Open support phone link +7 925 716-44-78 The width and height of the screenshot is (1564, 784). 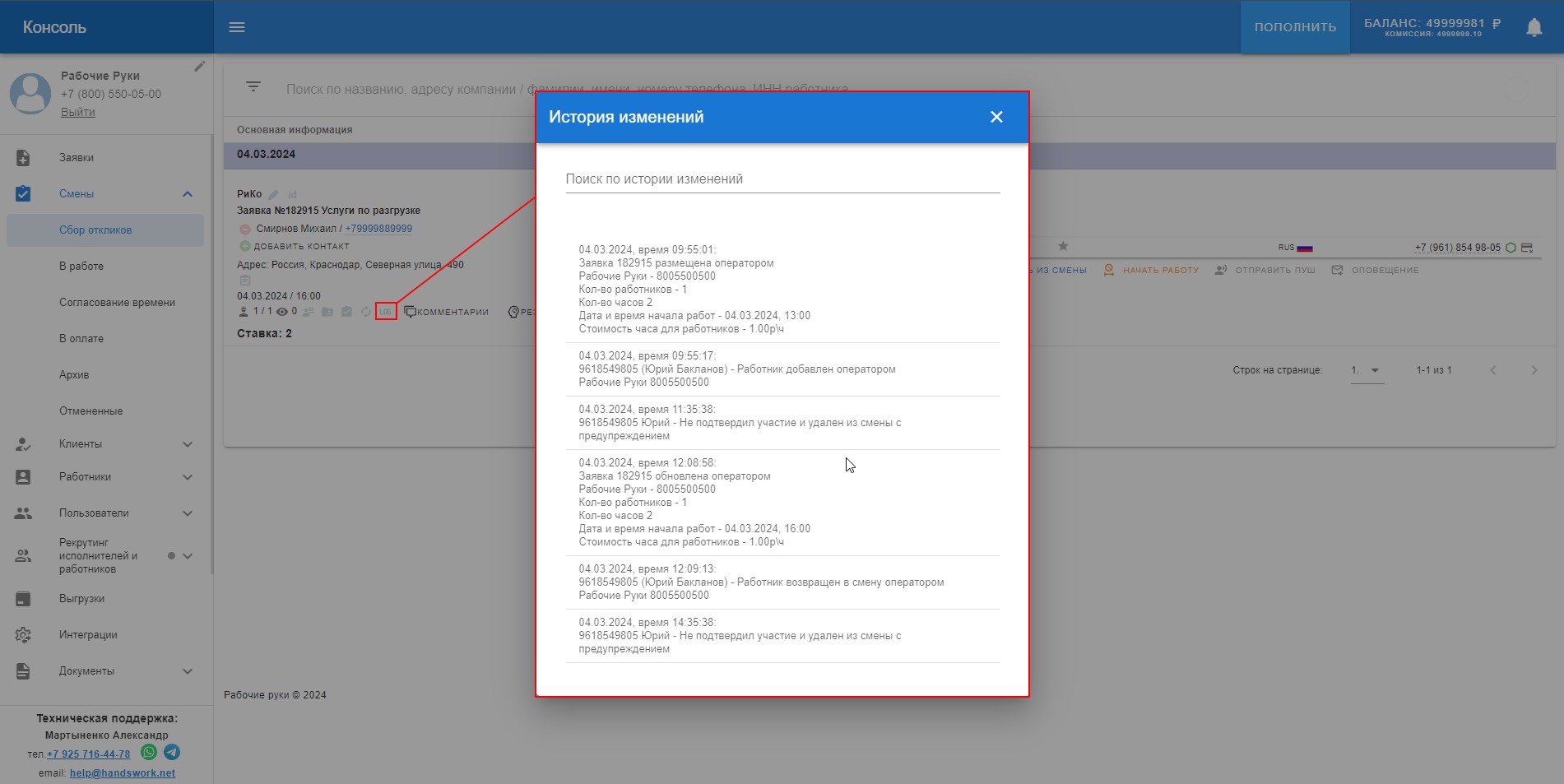(x=88, y=754)
